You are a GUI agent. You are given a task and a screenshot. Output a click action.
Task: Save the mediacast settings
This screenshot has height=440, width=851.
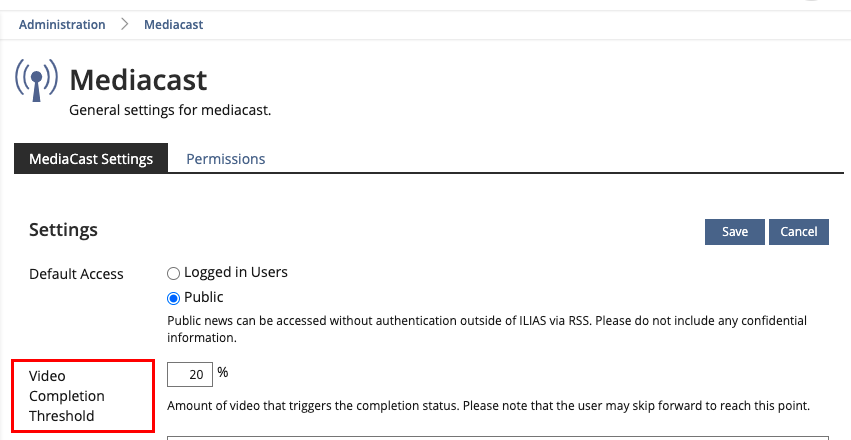734,232
